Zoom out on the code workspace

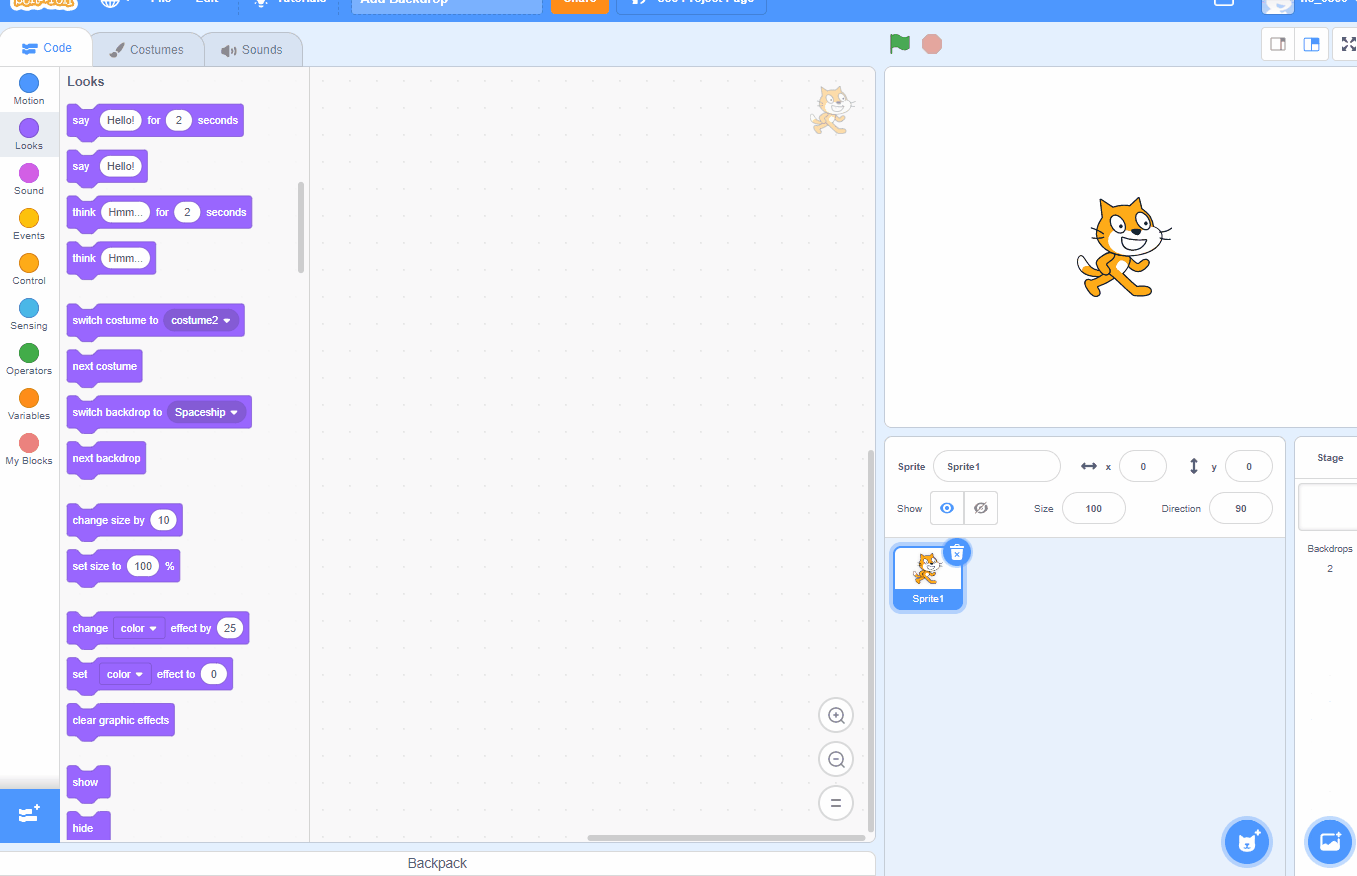[836, 760]
